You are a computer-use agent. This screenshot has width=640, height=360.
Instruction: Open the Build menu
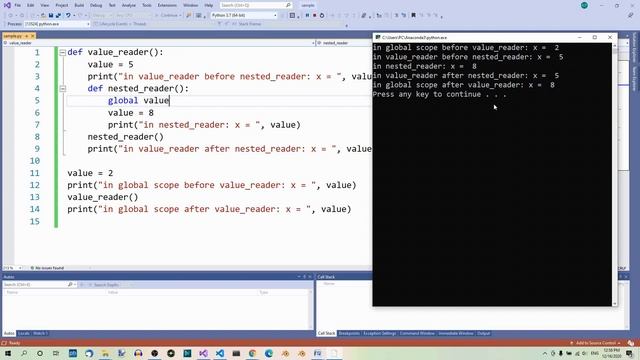[79, 5]
